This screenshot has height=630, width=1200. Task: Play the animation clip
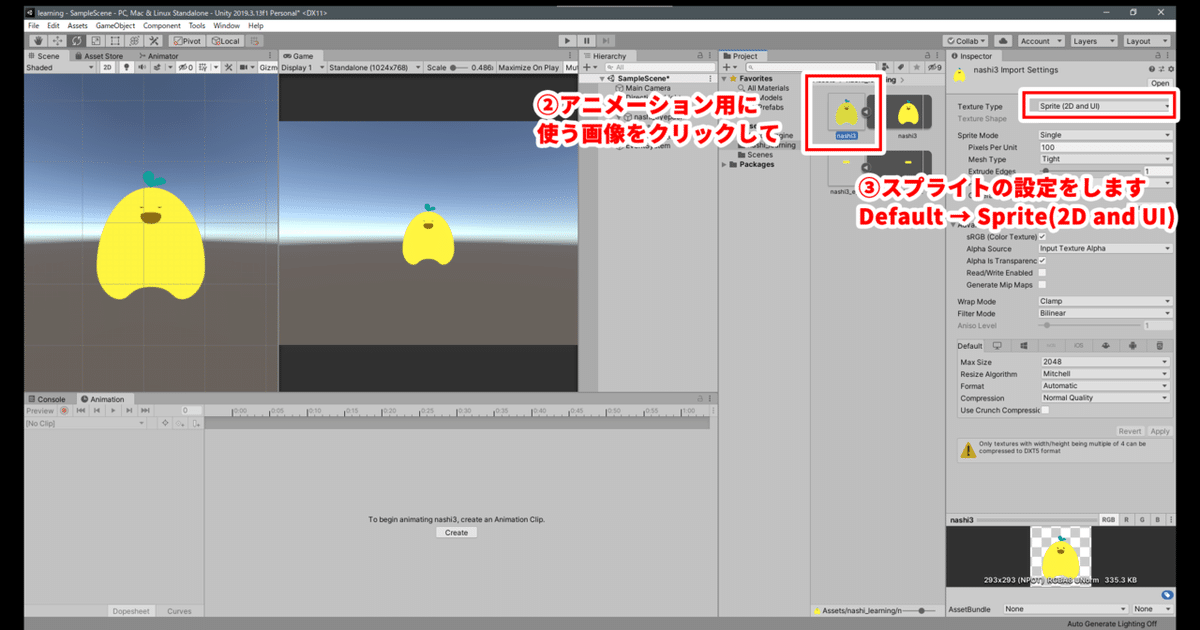point(113,411)
